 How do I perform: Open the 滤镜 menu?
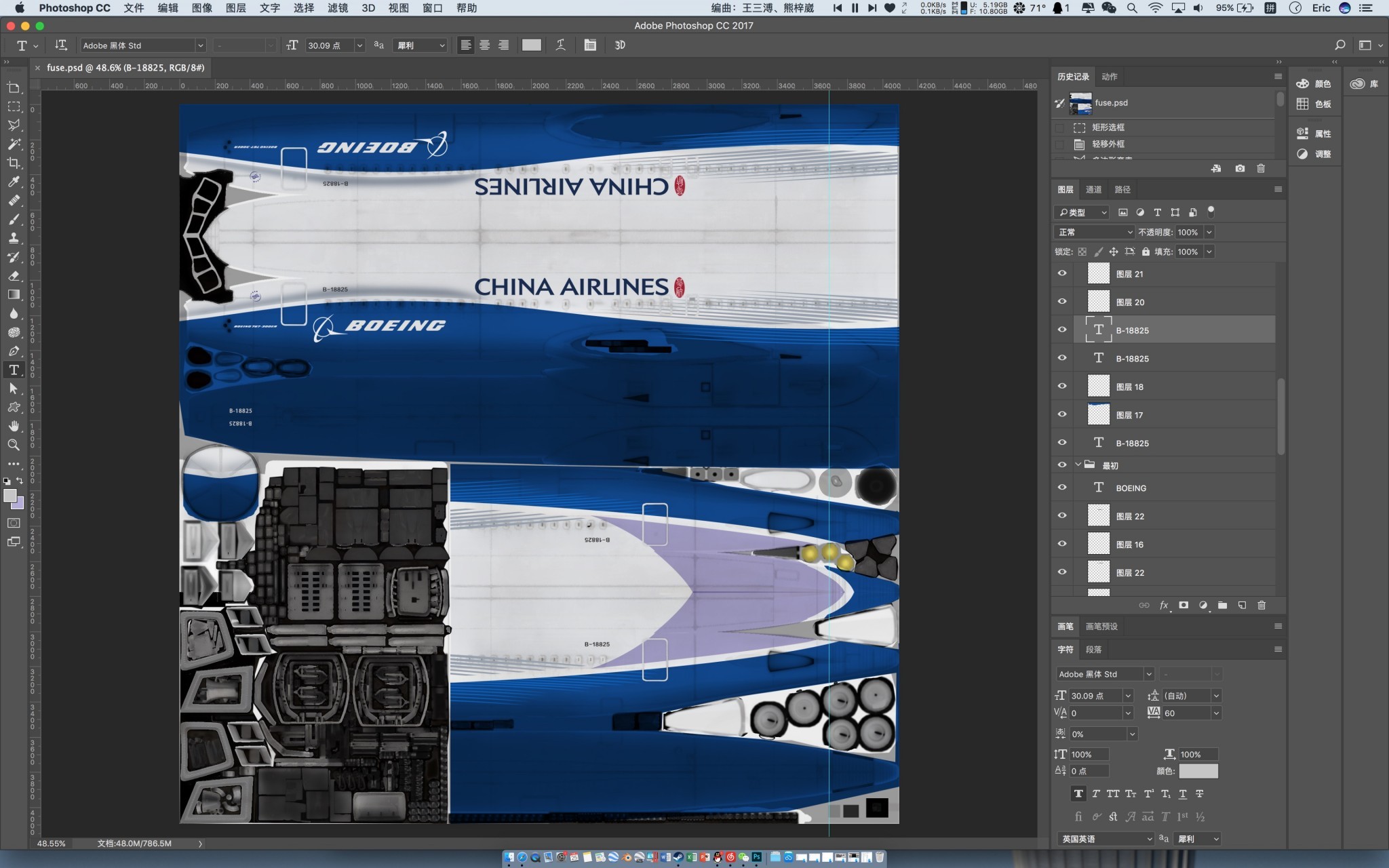[x=338, y=8]
